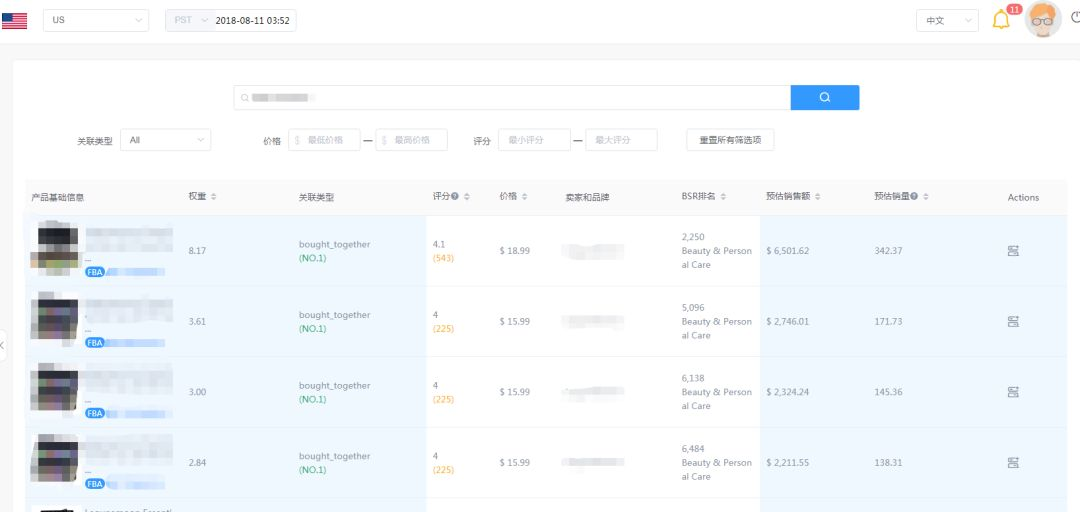The height and width of the screenshot is (512, 1080).
Task: Click the action icon in the 171.73 row
Action: [x=1013, y=322]
